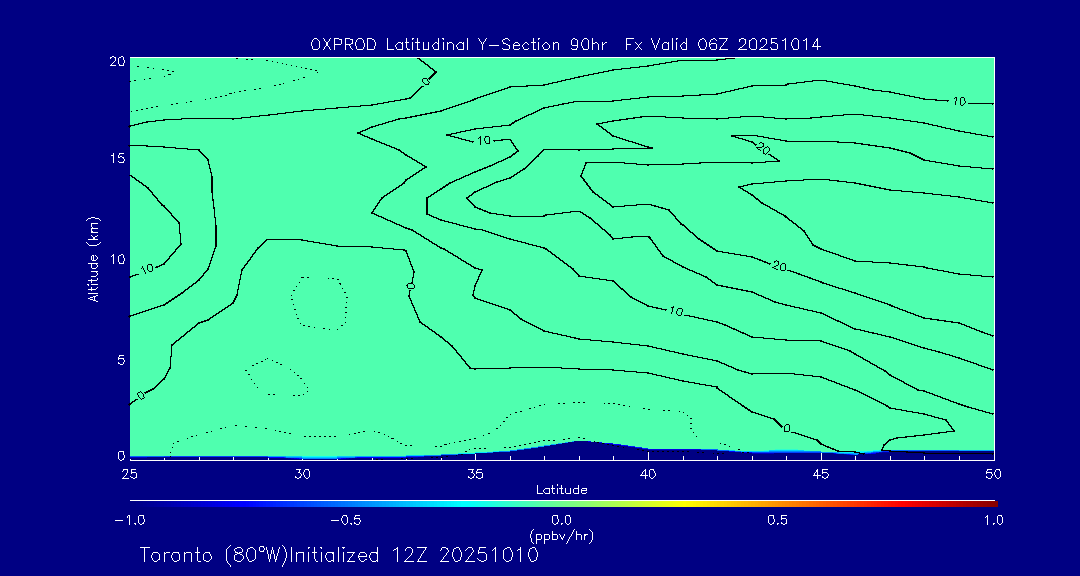Click colorbar label 0.5
The height and width of the screenshot is (576, 1080).
[x=778, y=520]
